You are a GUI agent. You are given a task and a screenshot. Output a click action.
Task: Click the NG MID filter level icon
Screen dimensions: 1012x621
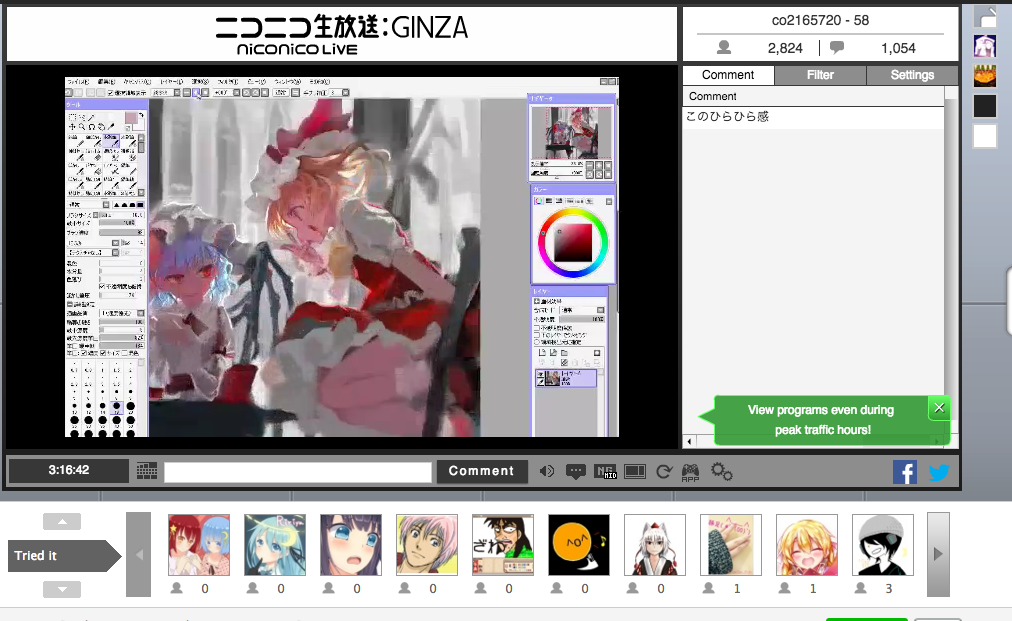(606, 472)
